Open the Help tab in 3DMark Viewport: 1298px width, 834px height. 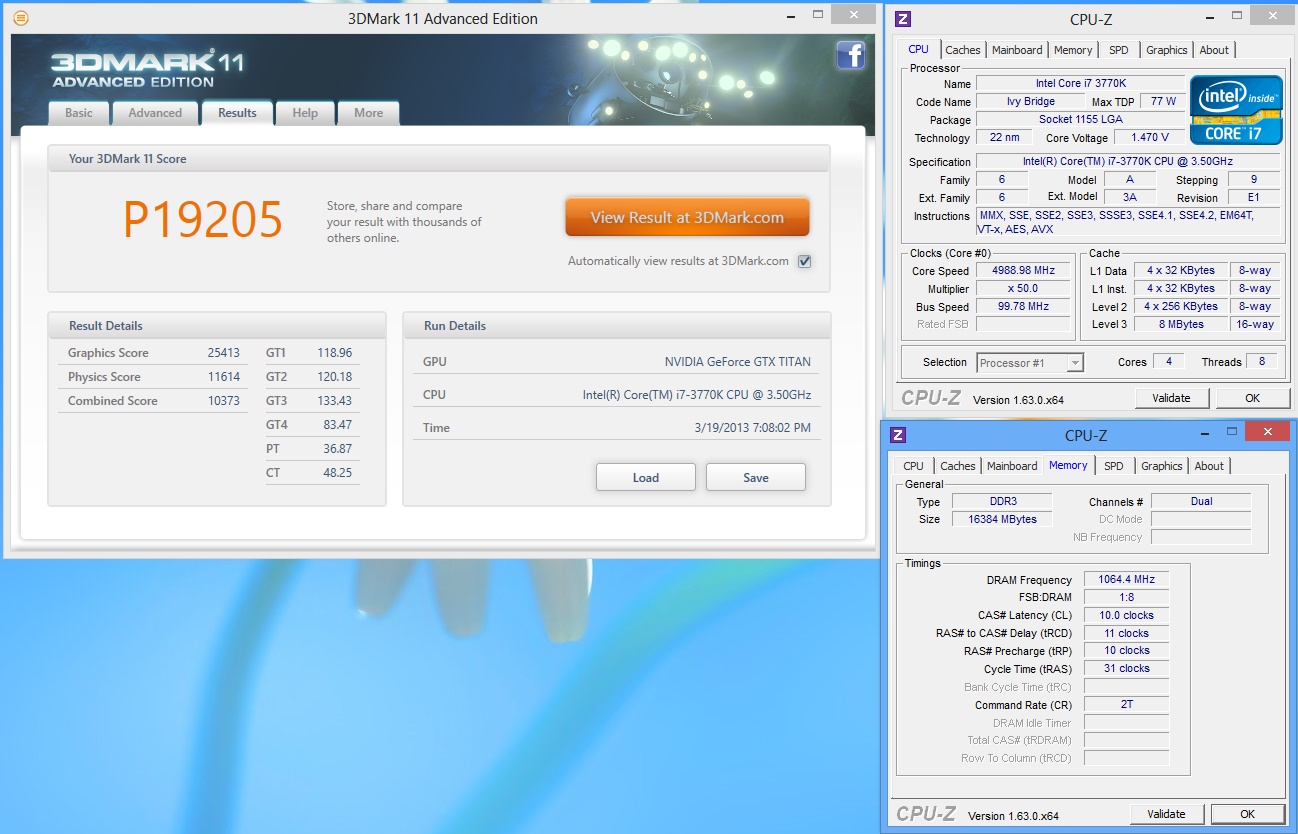point(305,113)
